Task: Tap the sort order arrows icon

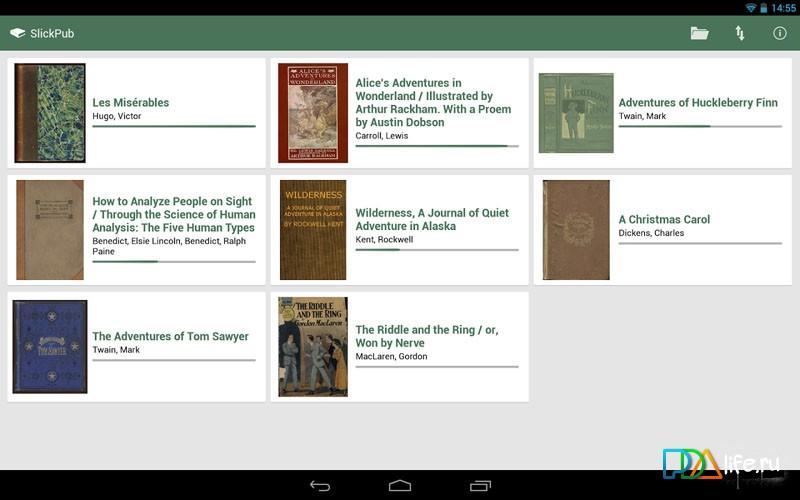Action: click(740, 33)
